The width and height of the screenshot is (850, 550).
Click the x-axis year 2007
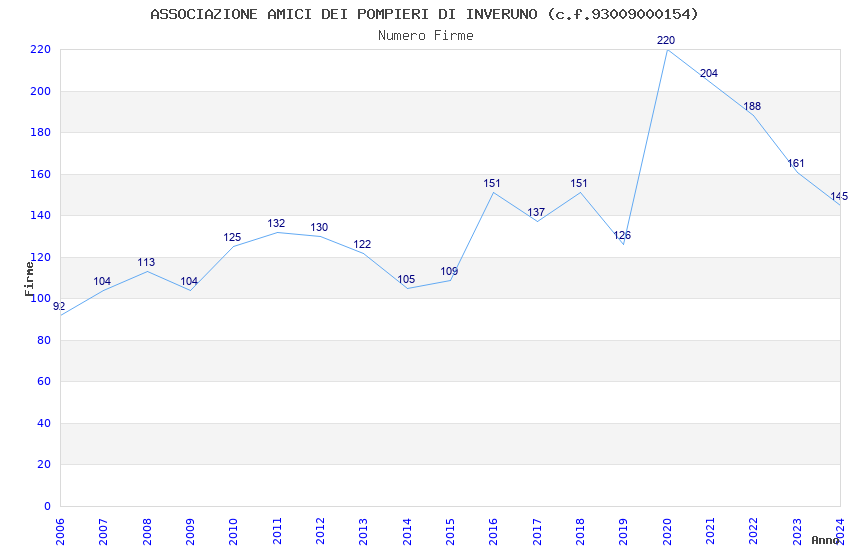(104, 531)
